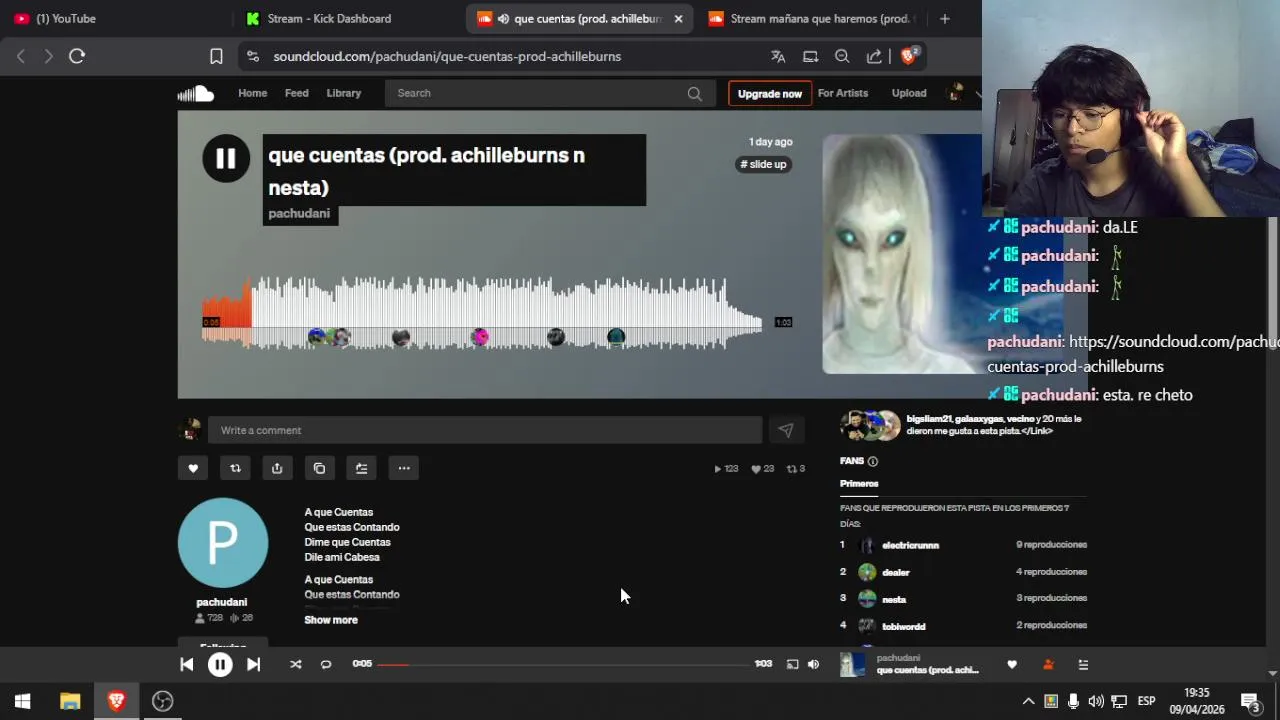This screenshot has width=1280, height=720.
Task: Open a new browser tab
Action: point(944,18)
